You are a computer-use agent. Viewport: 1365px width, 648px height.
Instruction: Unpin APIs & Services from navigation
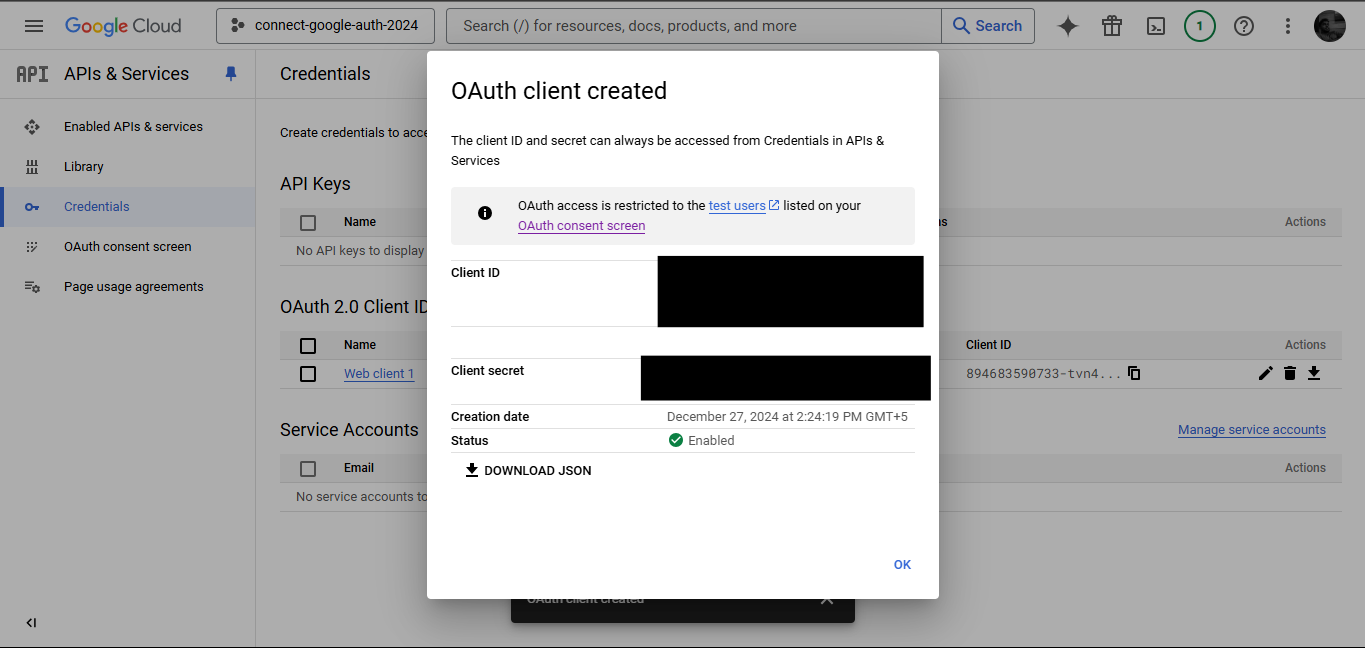(x=231, y=73)
